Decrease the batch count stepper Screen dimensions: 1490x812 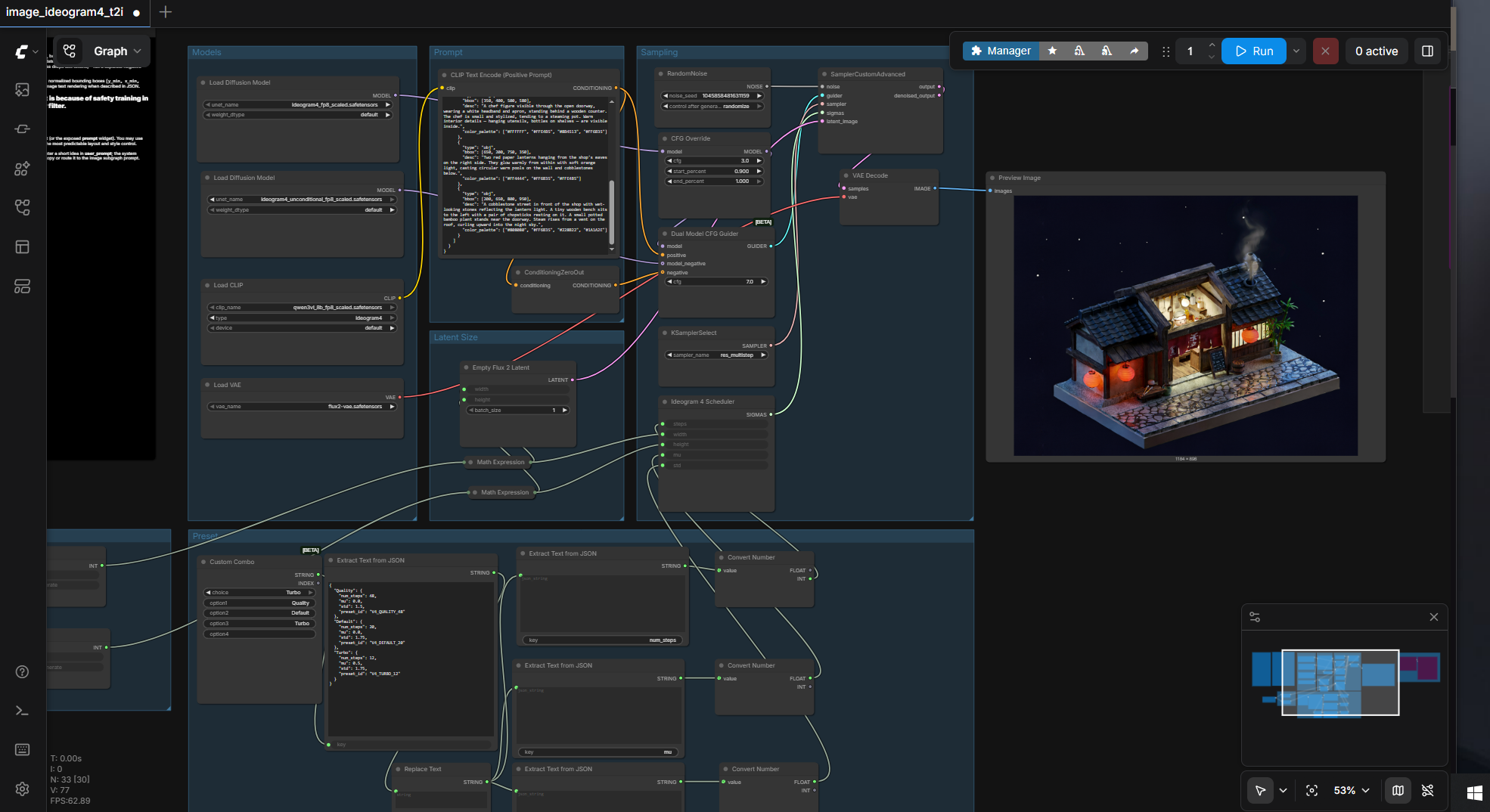tap(1212, 57)
